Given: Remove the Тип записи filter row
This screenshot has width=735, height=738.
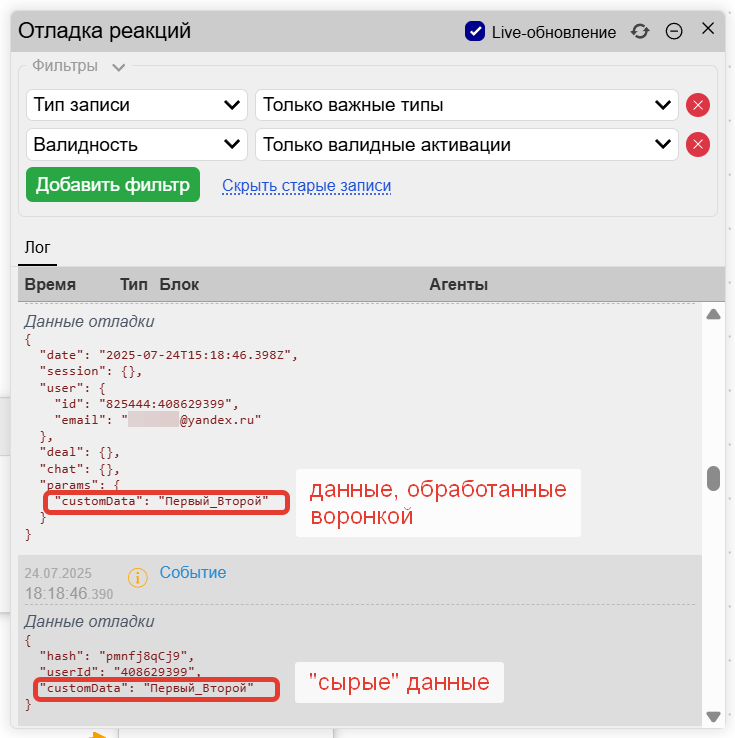Looking at the screenshot, I should pyautogui.click(x=698, y=105).
